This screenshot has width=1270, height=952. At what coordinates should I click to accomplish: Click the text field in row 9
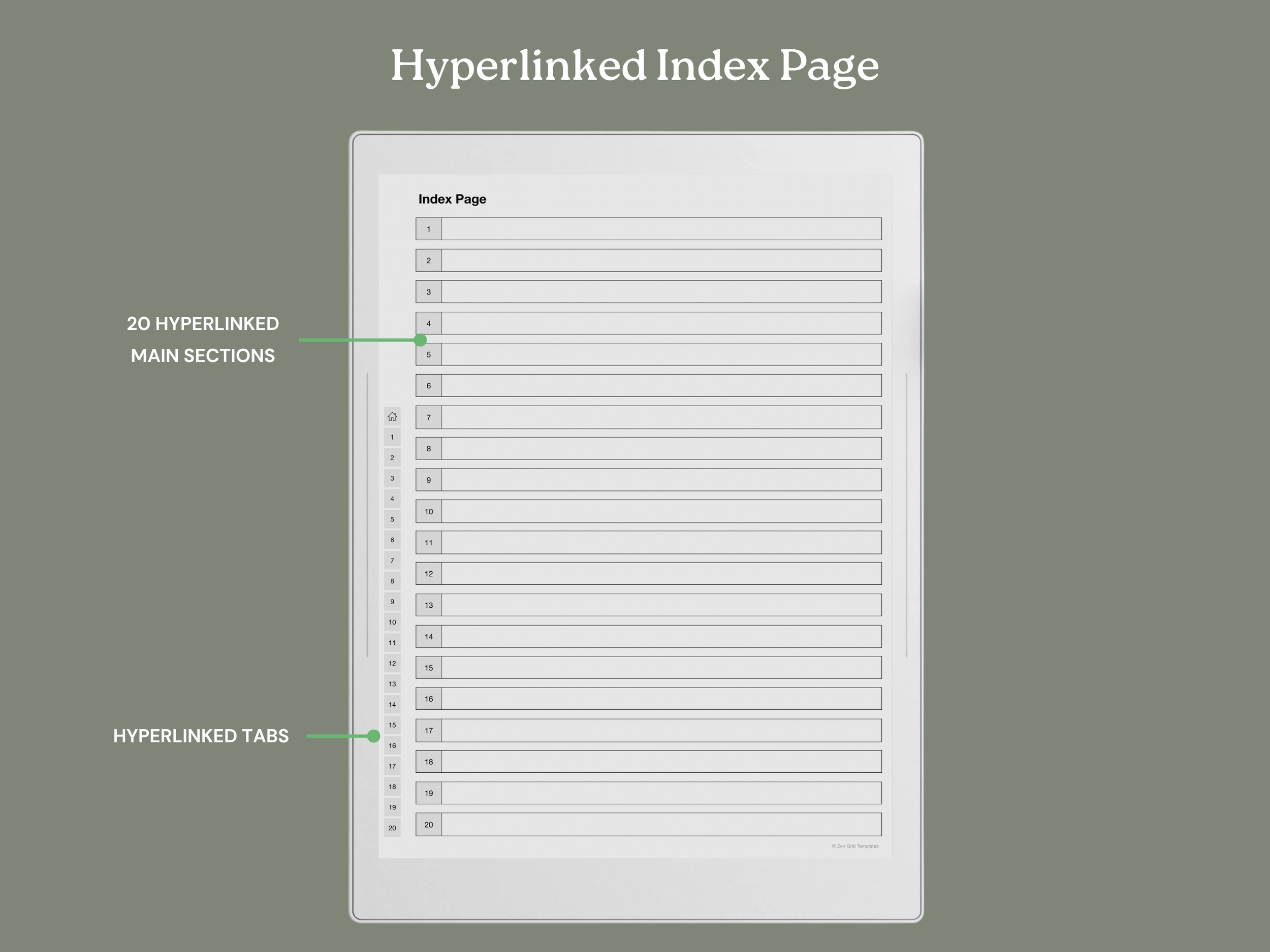pos(661,480)
